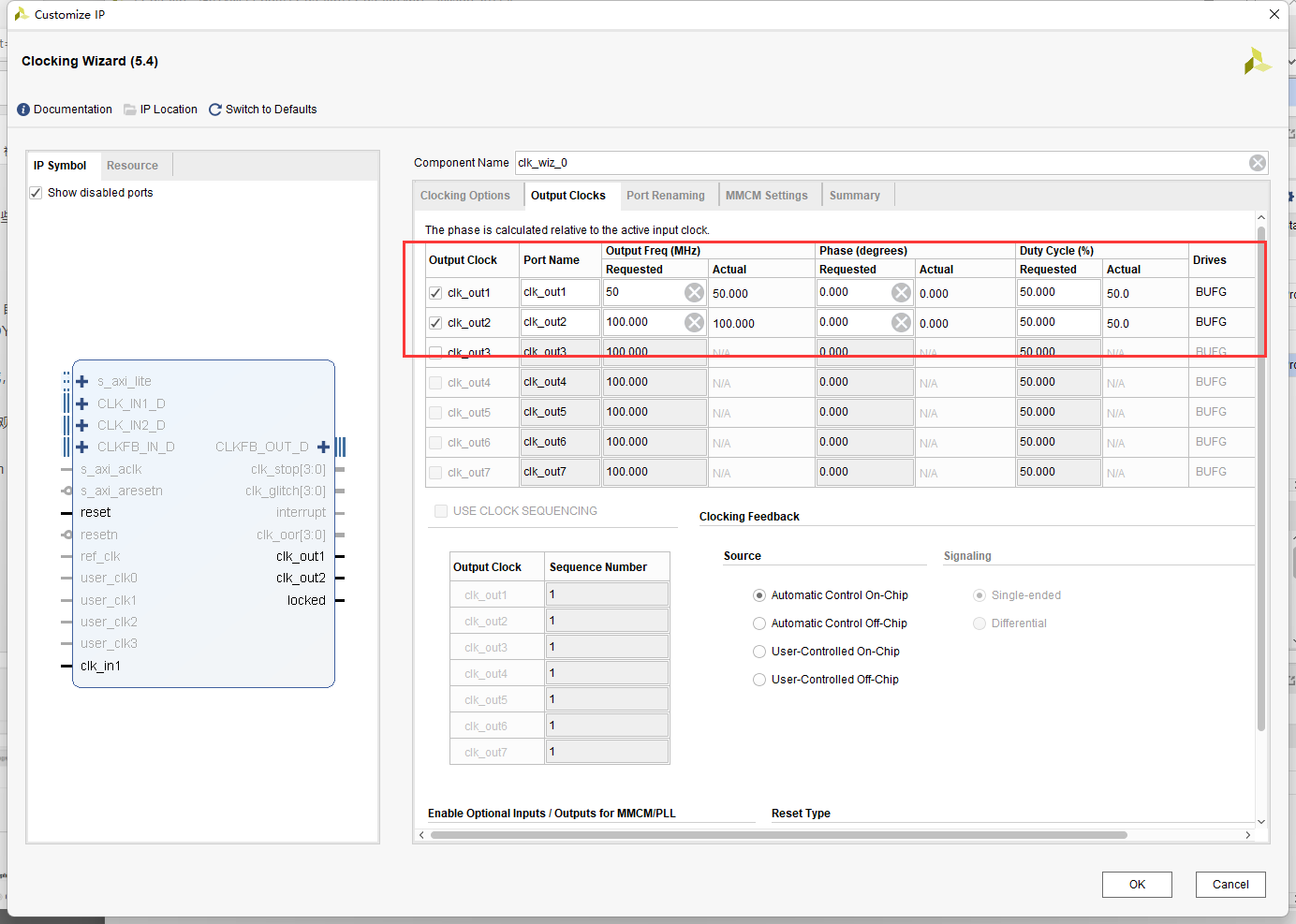Screen dimensions: 1296x924
Task: Click the Switch to Defaults refresh icon
Action: [x=215, y=110]
